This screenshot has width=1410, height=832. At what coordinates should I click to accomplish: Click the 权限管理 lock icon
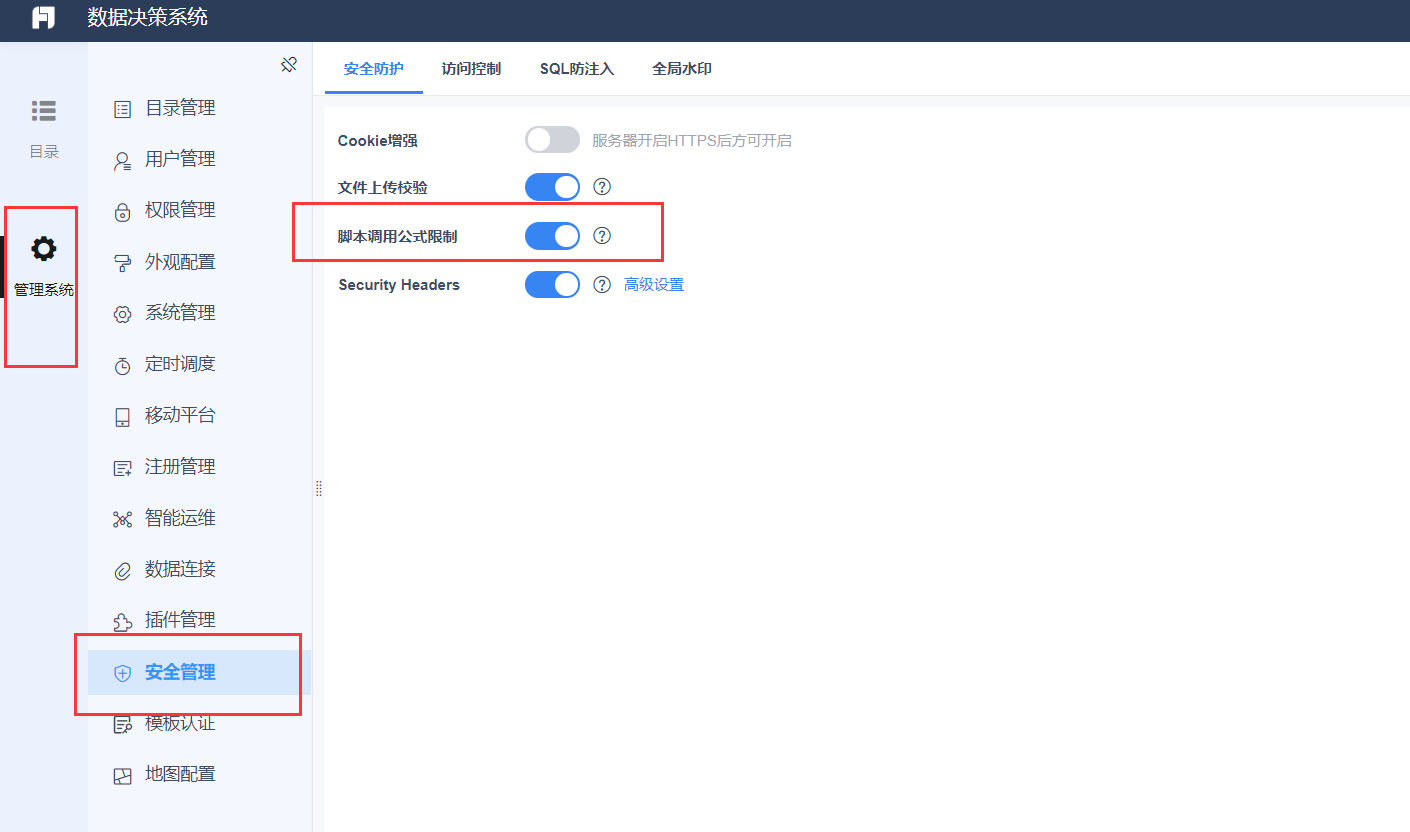tap(123, 211)
